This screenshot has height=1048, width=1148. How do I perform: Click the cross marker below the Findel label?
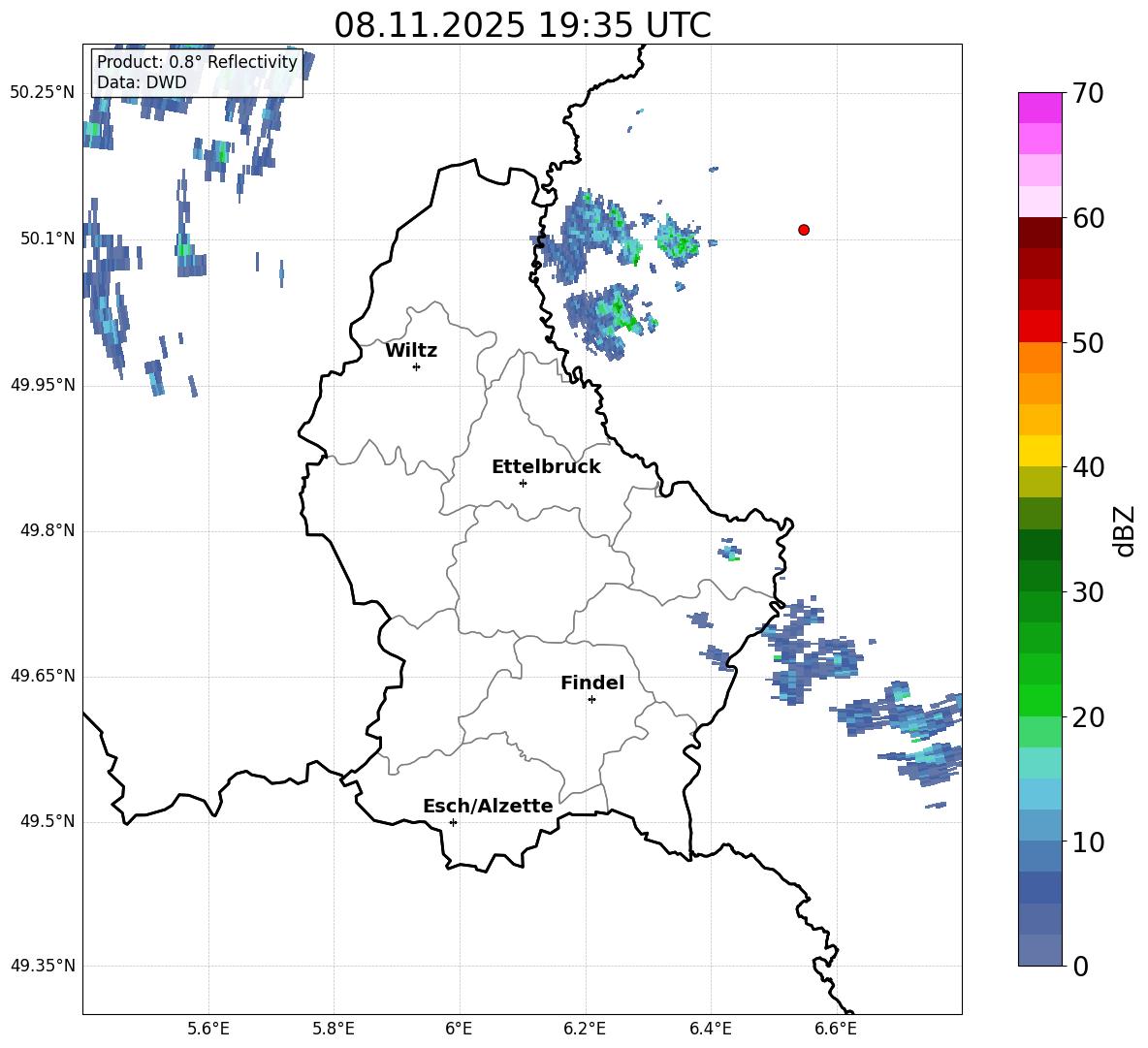click(x=591, y=699)
